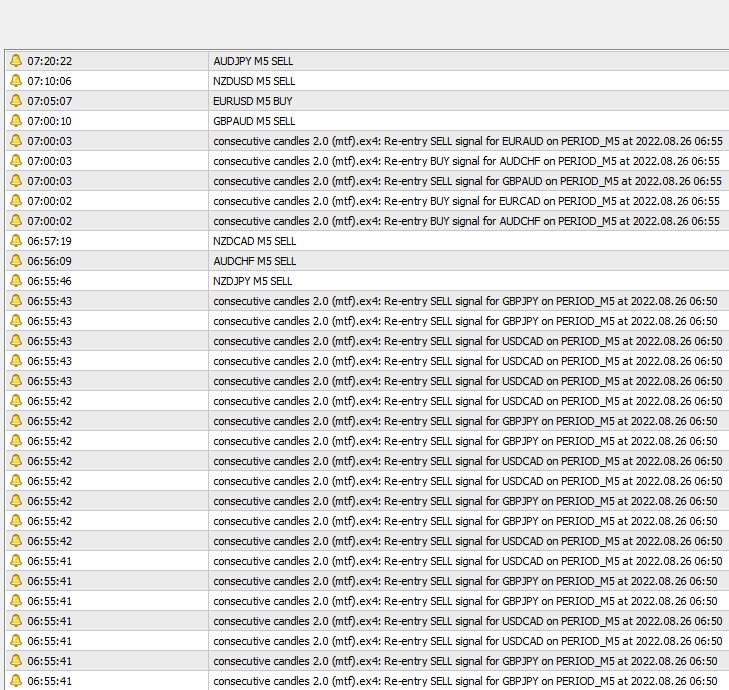Click the bell icon beside 06:56:09 AUDCHF alert
Screen dimensions: 729x690
coord(16,261)
